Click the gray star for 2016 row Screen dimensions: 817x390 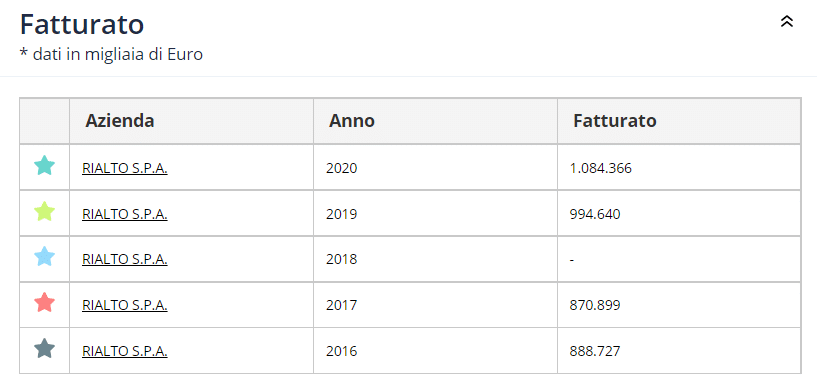(44, 348)
